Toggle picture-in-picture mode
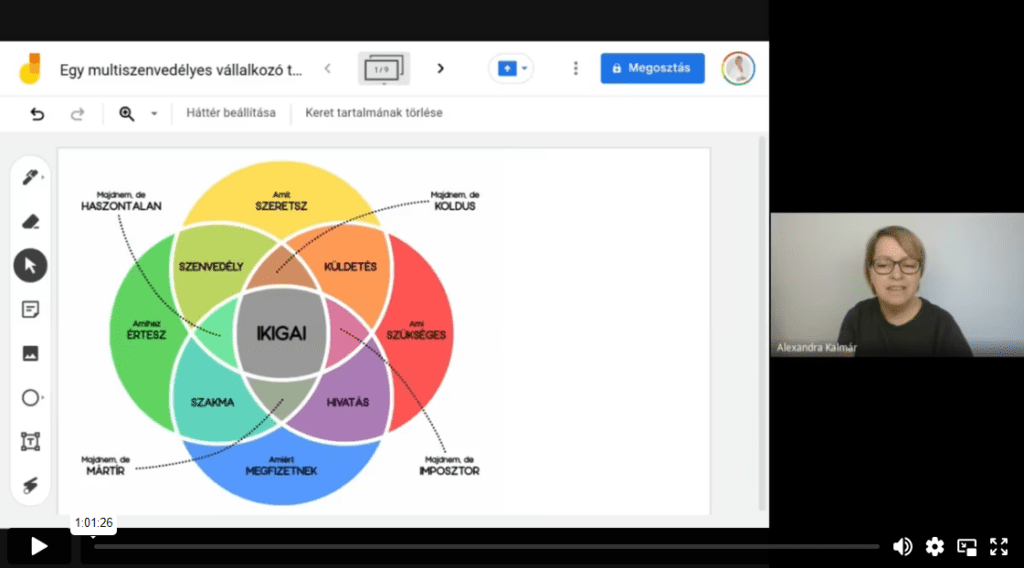The height and width of the screenshot is (568, 1024). click(966, 546)
